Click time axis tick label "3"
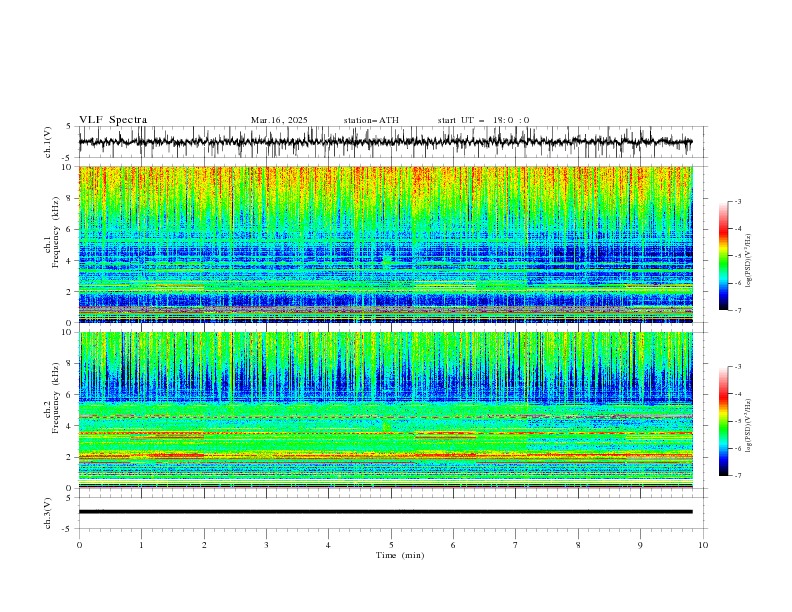The width and height of the screenshot is (792, 612). click(266, 545)
